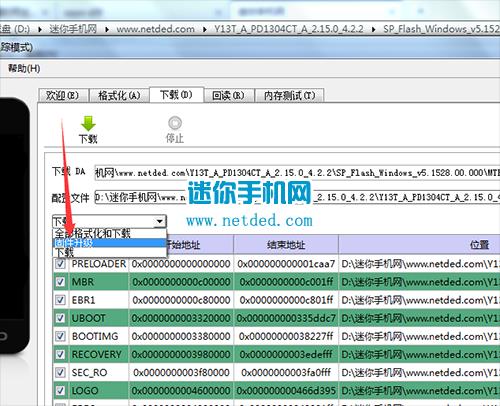The image size is (500, 406).
Task: Select the 下载(D) download tab
Action: (x=176, y=95)
